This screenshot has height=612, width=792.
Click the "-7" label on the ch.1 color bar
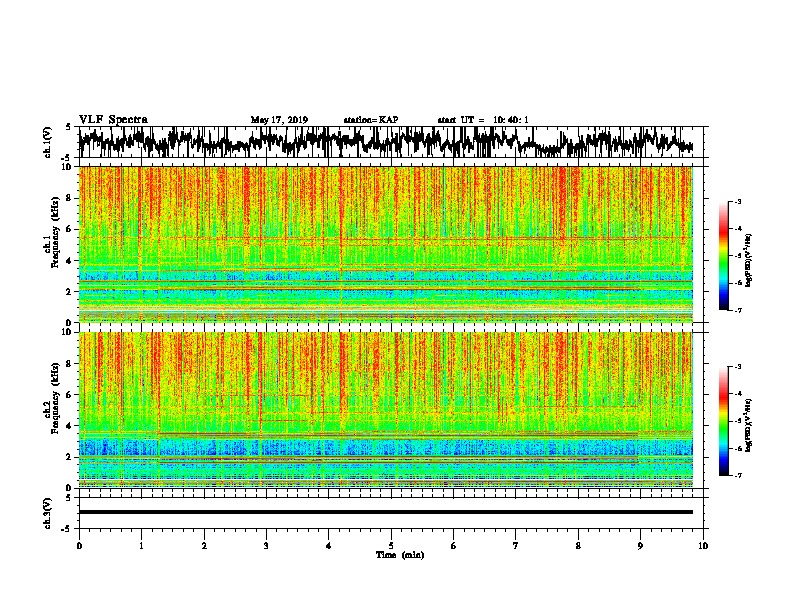coord(738,310)
